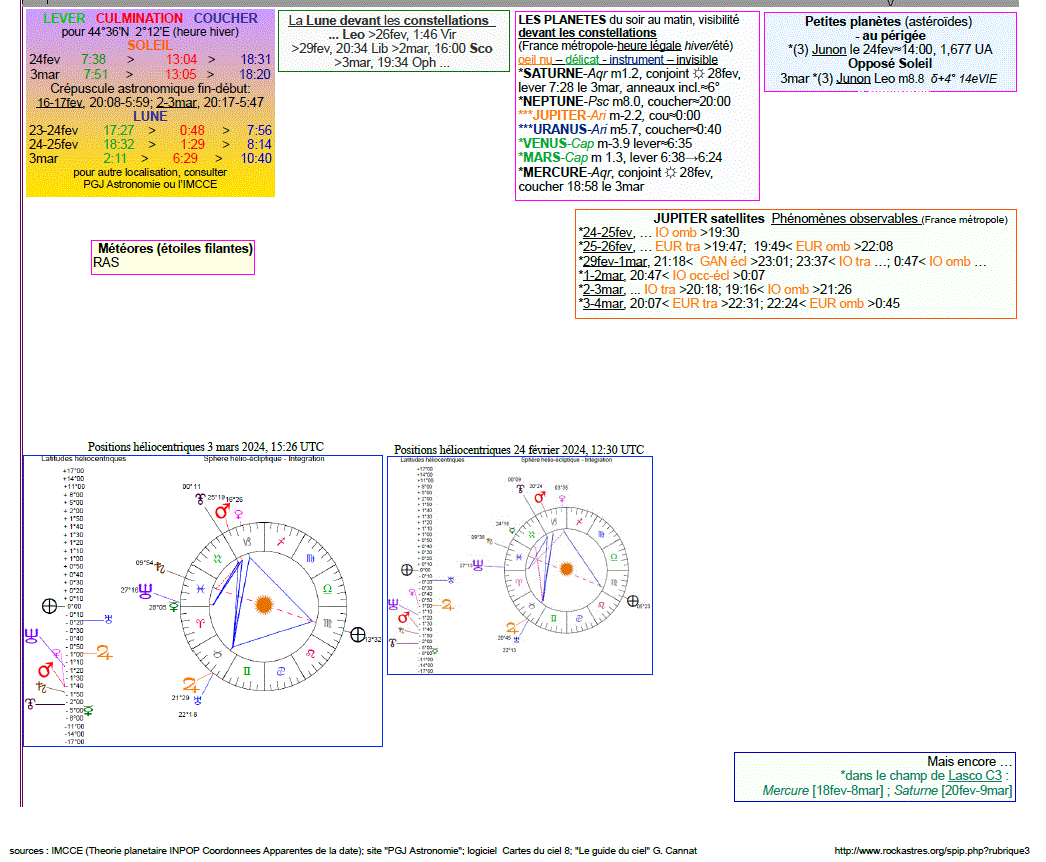The image size is (1046, 862).
Task: Click the orange 'oeil nu' legend link
Action: [x=535, y=60]
